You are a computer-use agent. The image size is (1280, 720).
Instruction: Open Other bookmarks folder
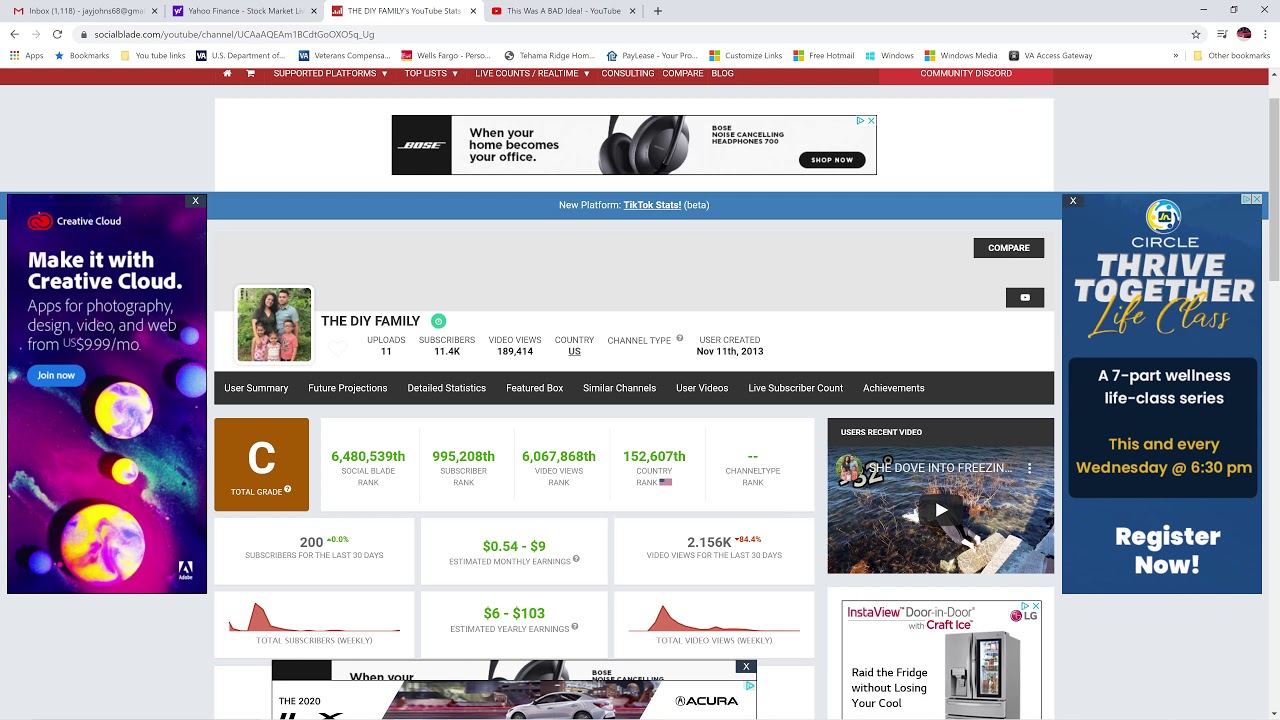click(x=1230, y=56)
